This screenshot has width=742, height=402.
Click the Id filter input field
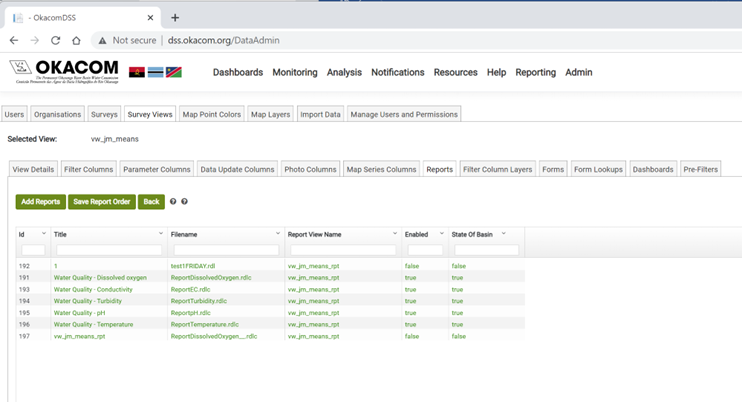tap(33, 250)
